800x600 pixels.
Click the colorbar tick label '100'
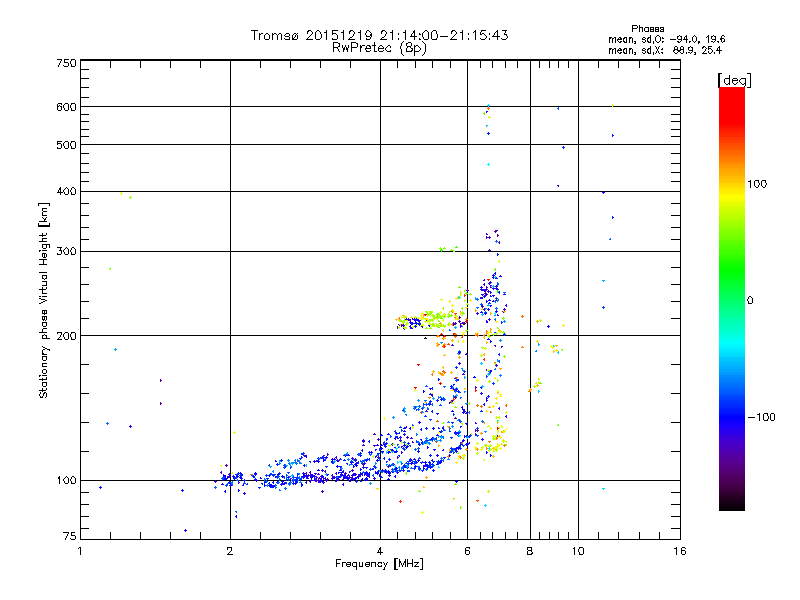click(x=757, y=184)
